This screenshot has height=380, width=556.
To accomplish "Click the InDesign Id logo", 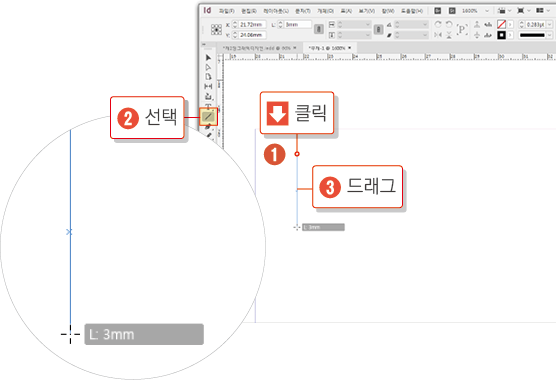I will click(x=207, y=10).
